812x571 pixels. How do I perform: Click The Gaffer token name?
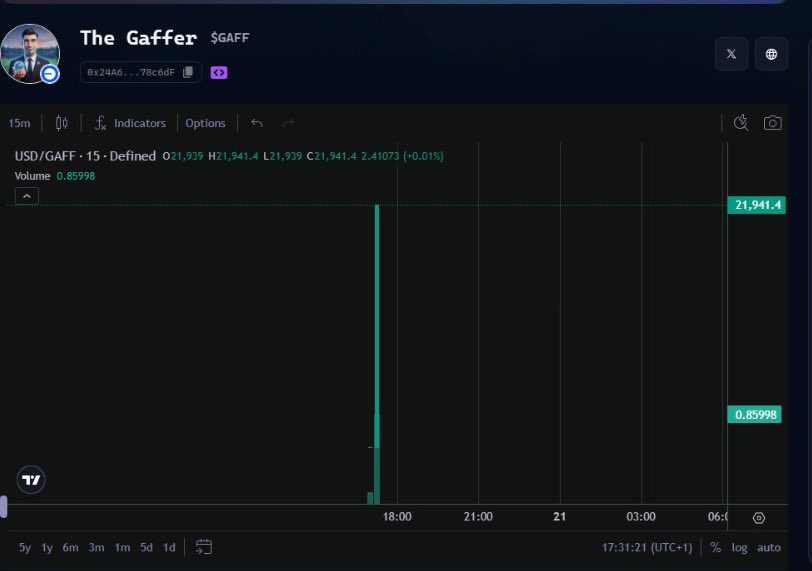click(139, 38)
